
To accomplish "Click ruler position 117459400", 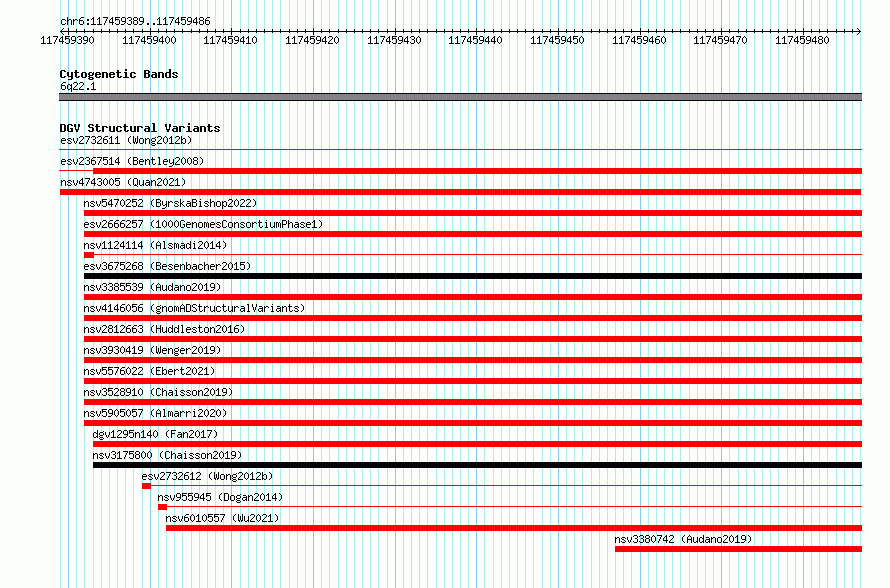I will (149, 40).
